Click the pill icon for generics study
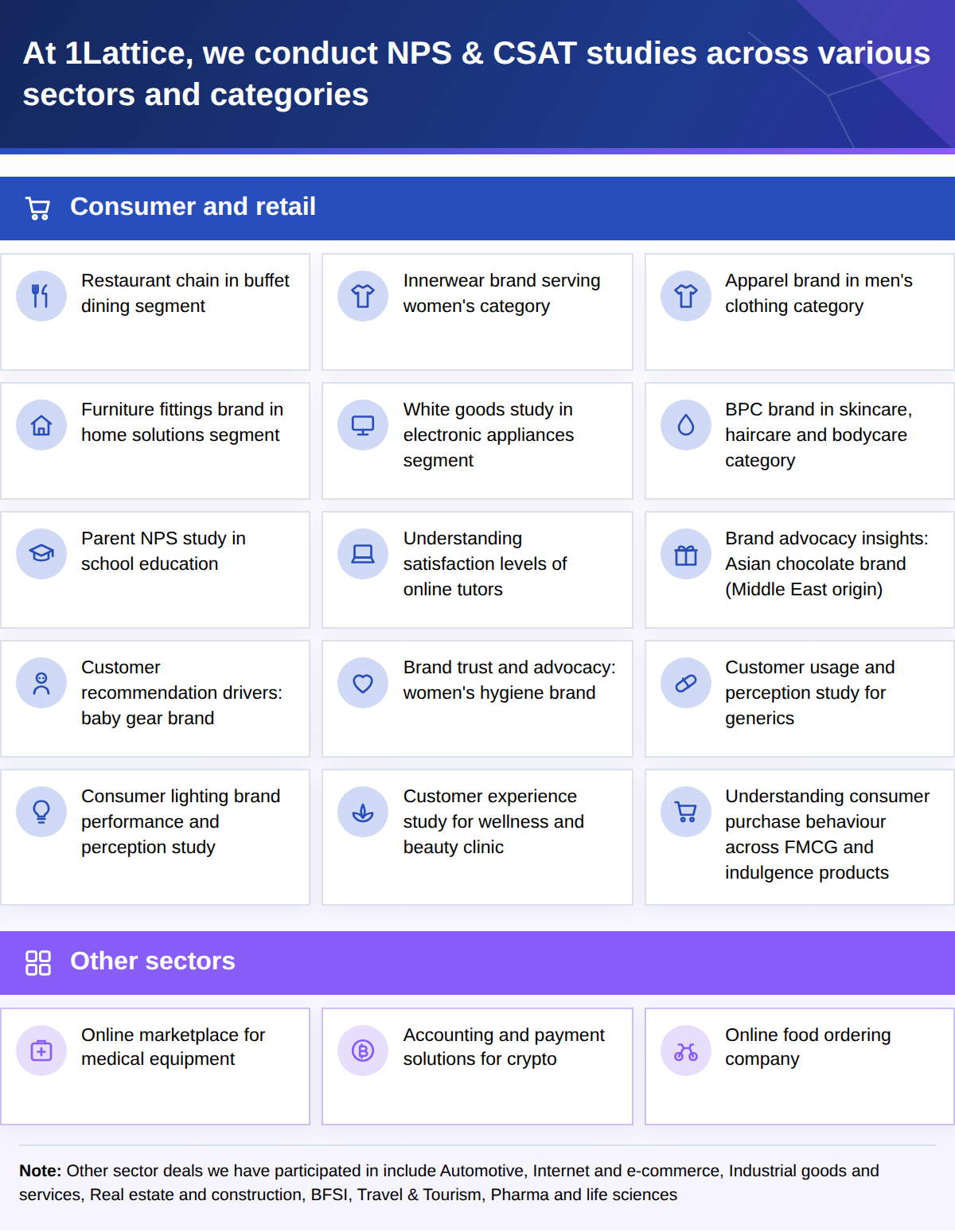The width and height of the screenshot is (955, 1232). point(686,683)
